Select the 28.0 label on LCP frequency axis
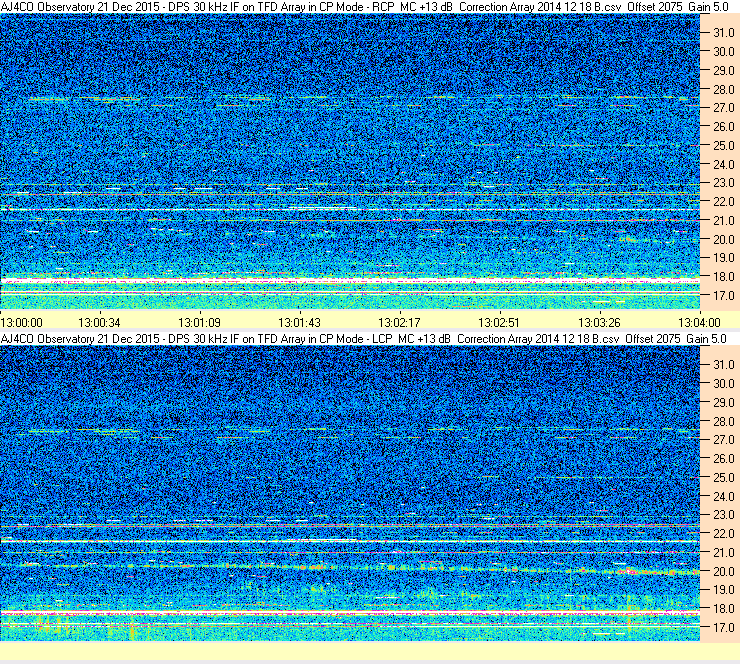This screenshot has width=740, height=664. pyautogui.click(x=723, y=421)
